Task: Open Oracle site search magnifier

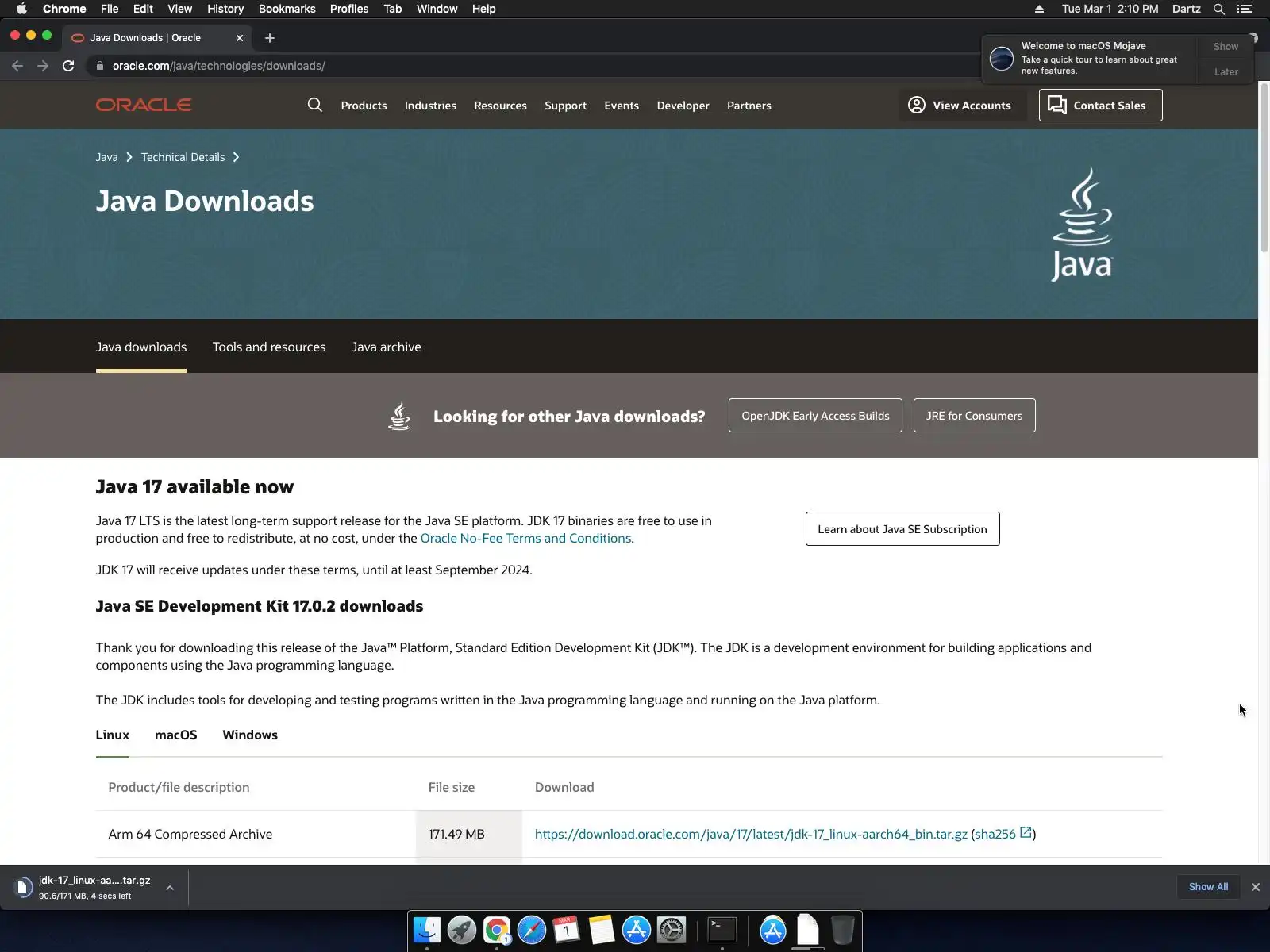Action: tap(315, 105)
